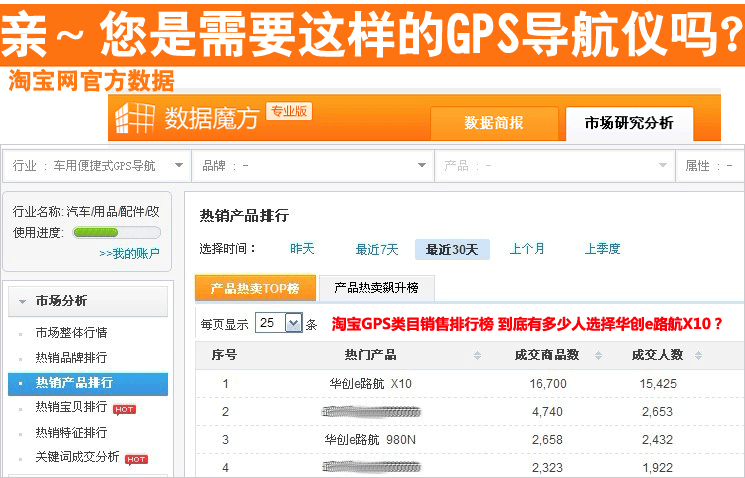Click the 2,432 成交人数 value
The image size is (745, 478).
tap(658, 440)
